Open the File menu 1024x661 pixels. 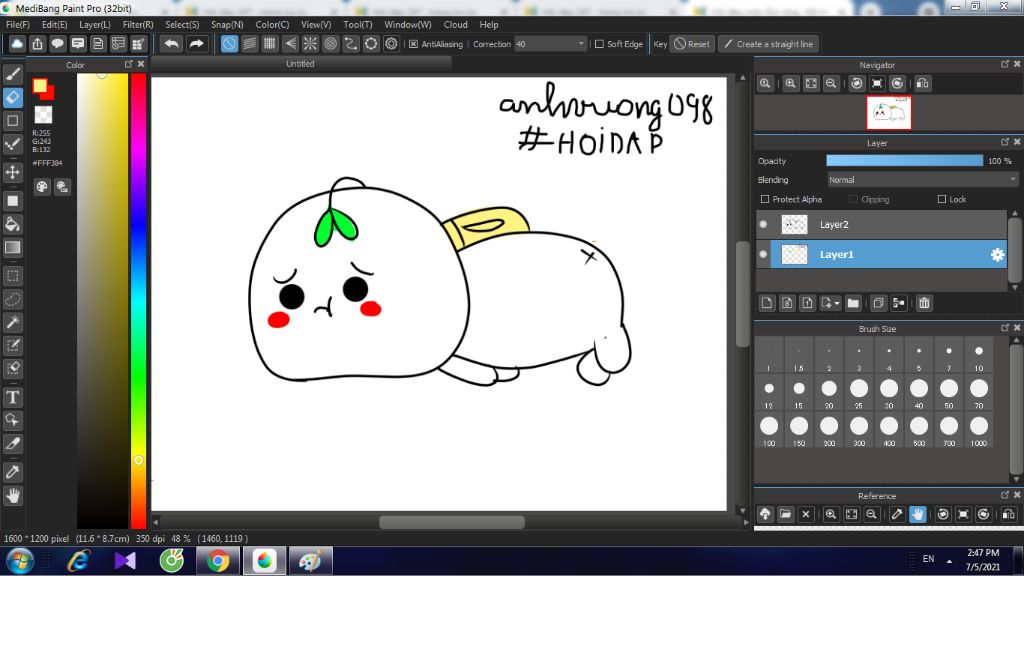point(18,24)
